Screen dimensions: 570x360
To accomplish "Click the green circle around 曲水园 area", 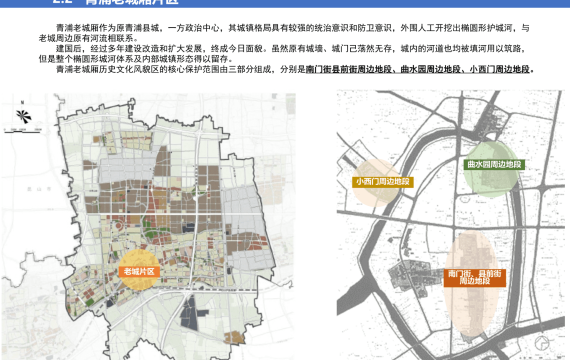I will [491, 169].
